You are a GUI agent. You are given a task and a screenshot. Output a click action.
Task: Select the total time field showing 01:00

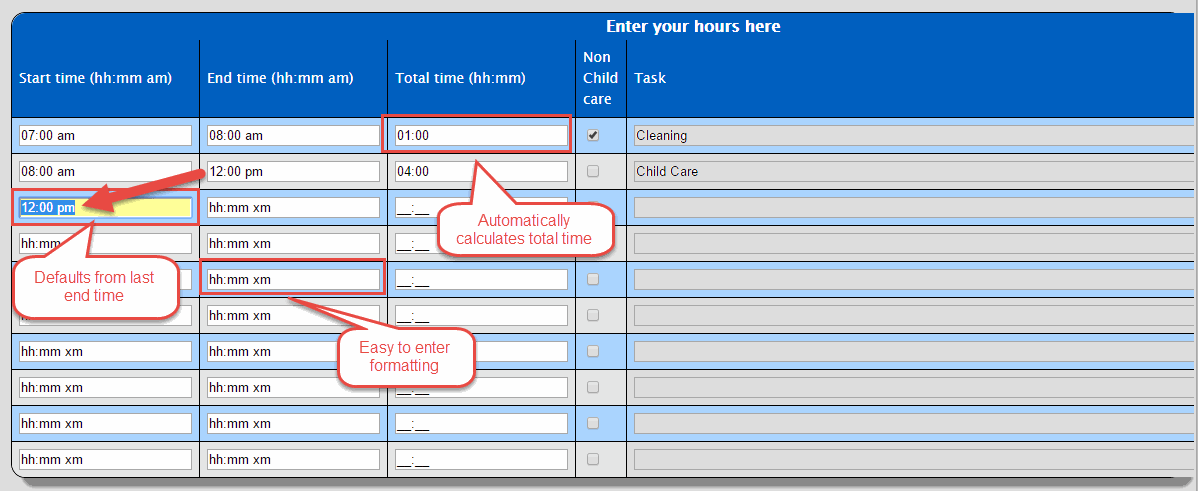click(x=481, y=135)
